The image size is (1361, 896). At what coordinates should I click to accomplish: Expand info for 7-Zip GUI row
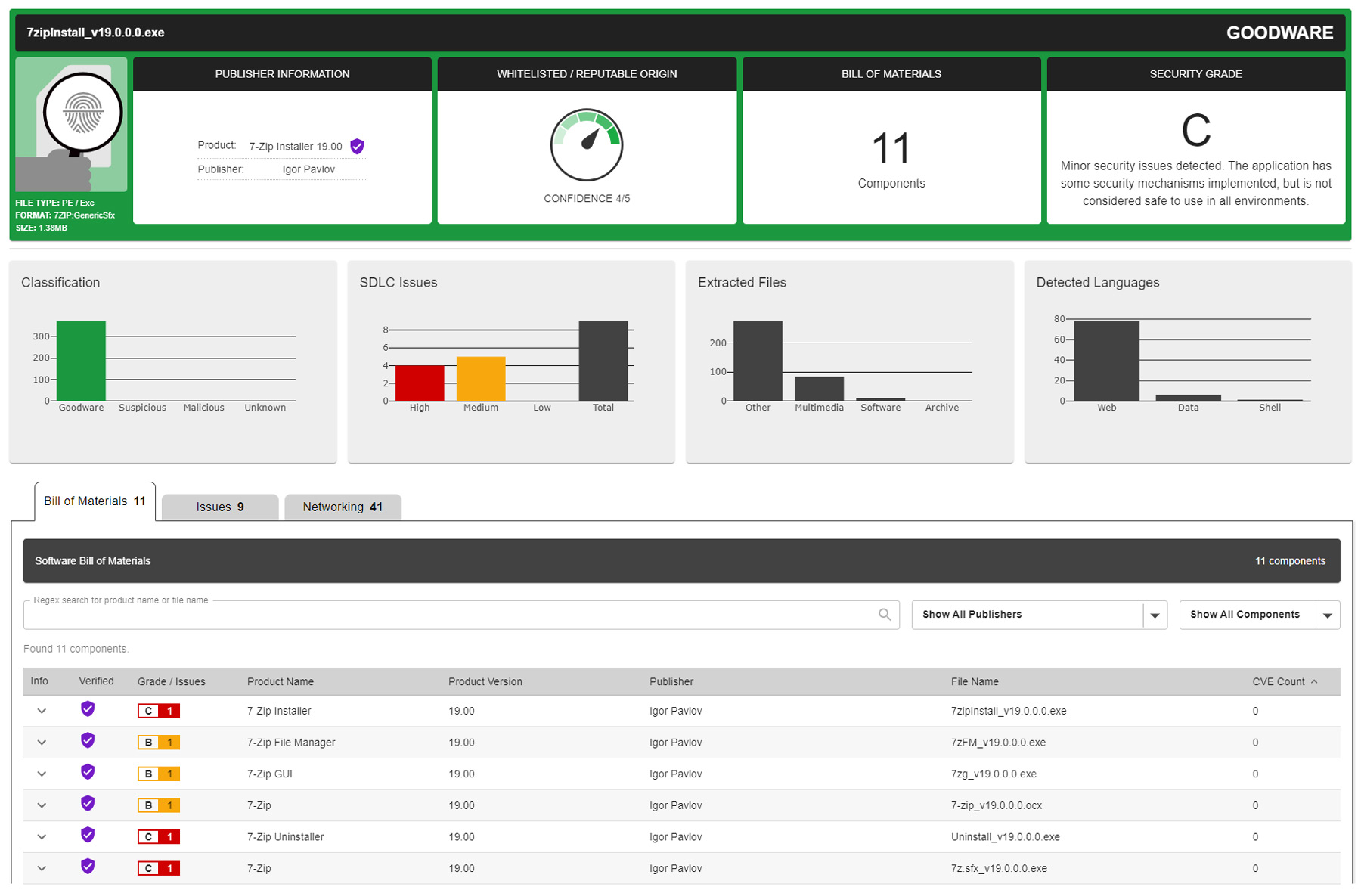click(42, 774)
